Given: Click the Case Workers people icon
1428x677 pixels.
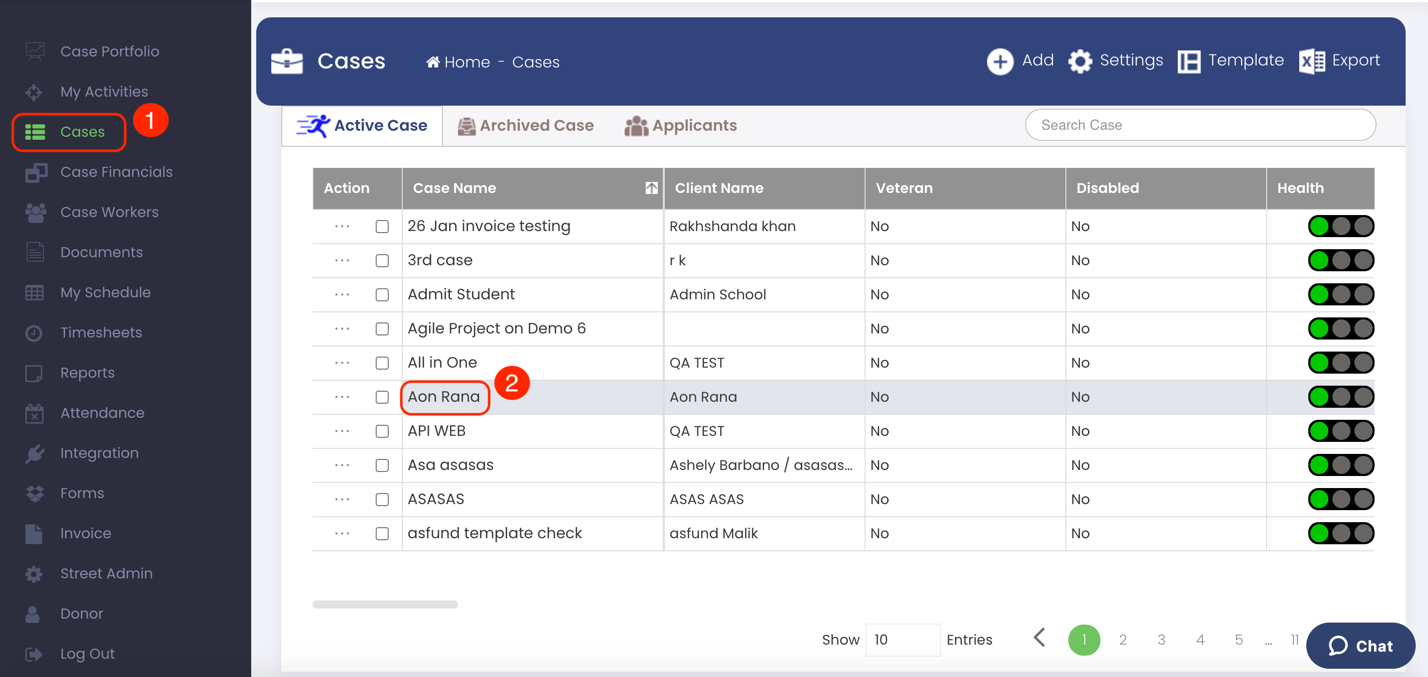Looking at the screenshot, I should coord(35,212).
